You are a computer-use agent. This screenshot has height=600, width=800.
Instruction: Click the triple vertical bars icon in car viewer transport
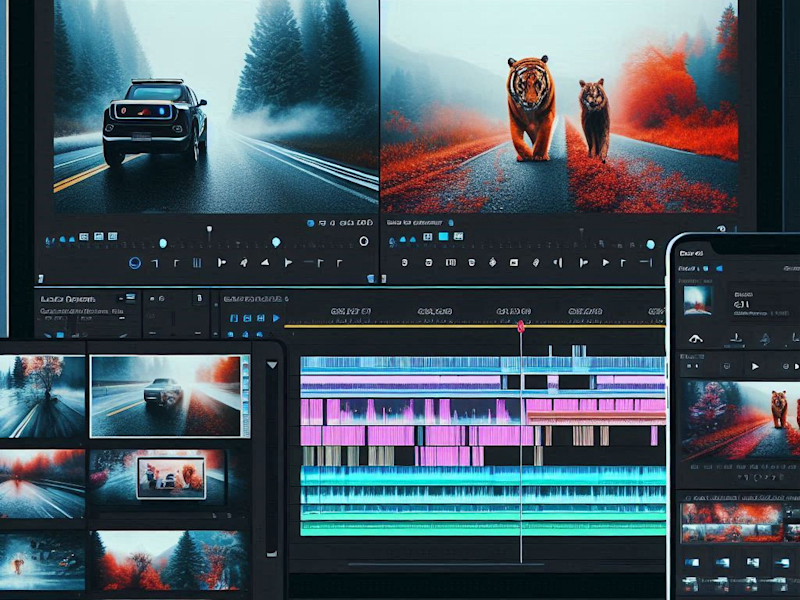[197, 263]
